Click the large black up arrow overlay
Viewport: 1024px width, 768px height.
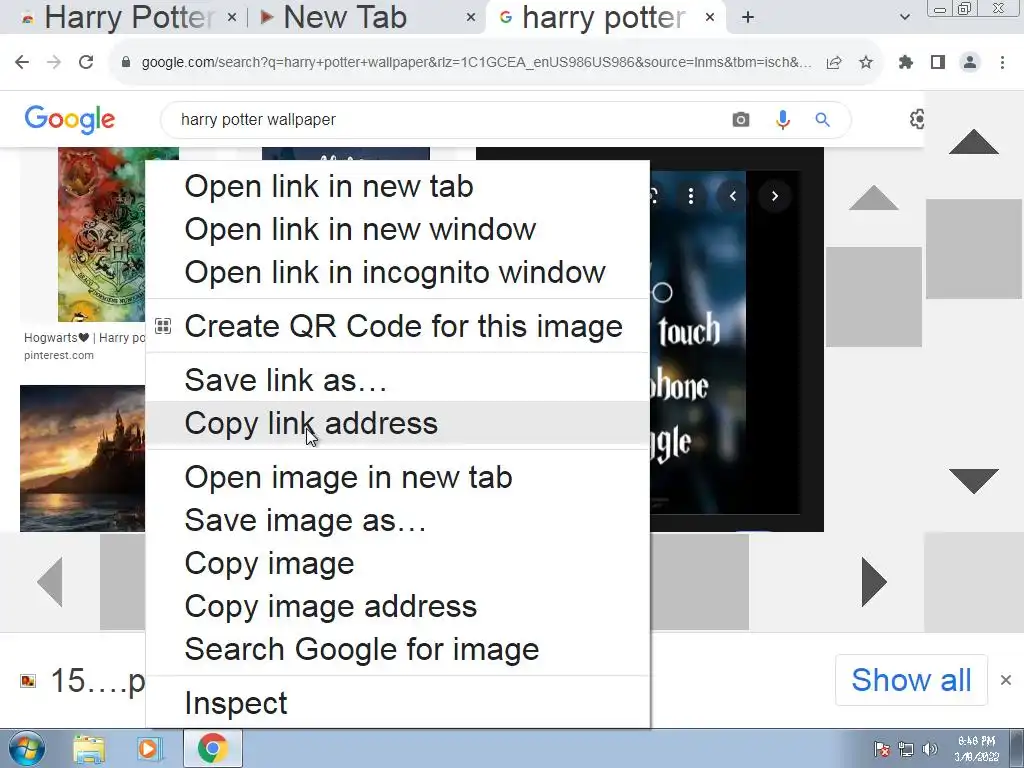974,142
